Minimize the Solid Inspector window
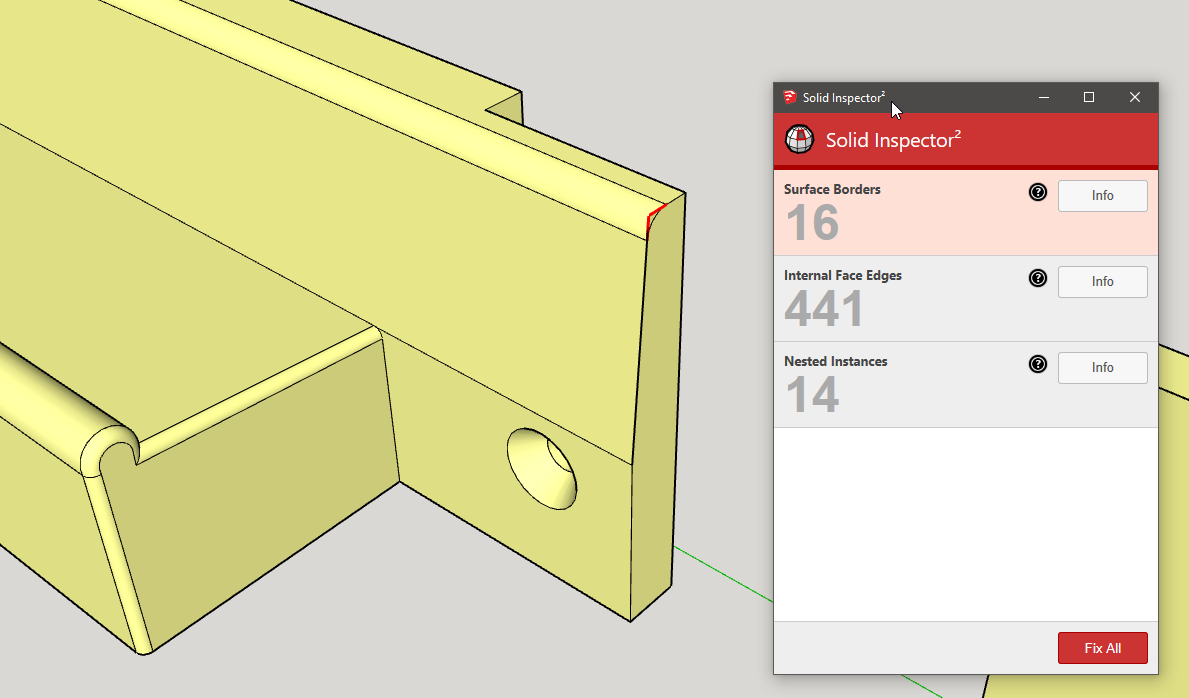The width and height of the screenshot is (1189, 698). [x=1044, y=97]
